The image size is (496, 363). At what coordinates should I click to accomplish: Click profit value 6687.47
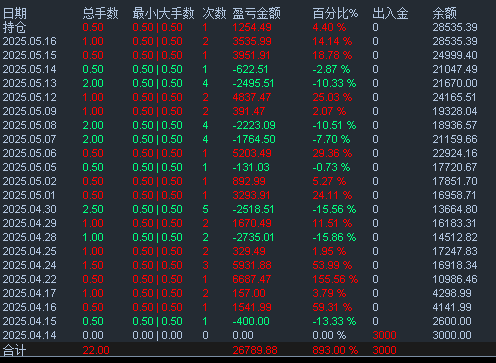[252, 279]
